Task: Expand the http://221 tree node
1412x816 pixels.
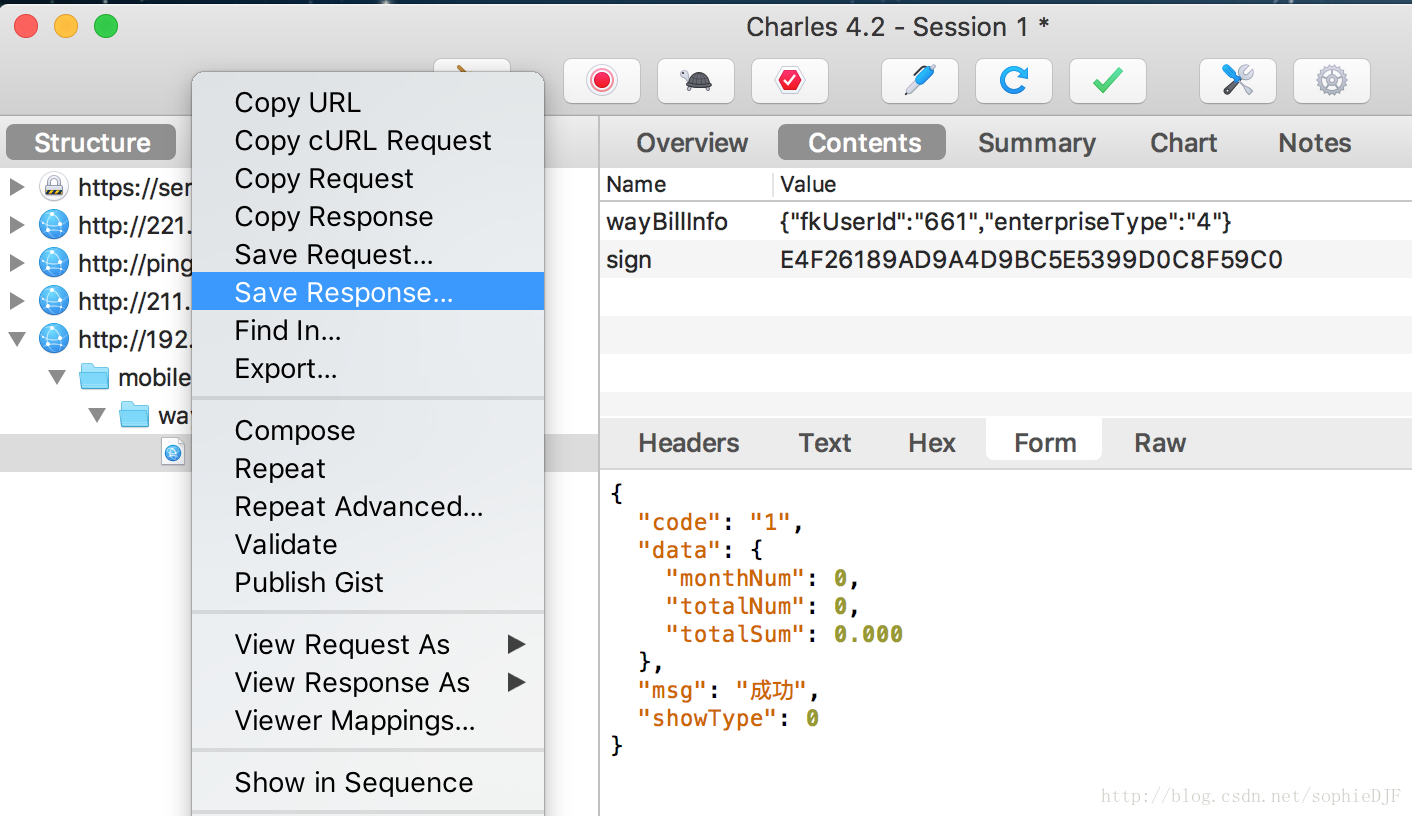Action: pyautogui.click(x=17, y=225)
